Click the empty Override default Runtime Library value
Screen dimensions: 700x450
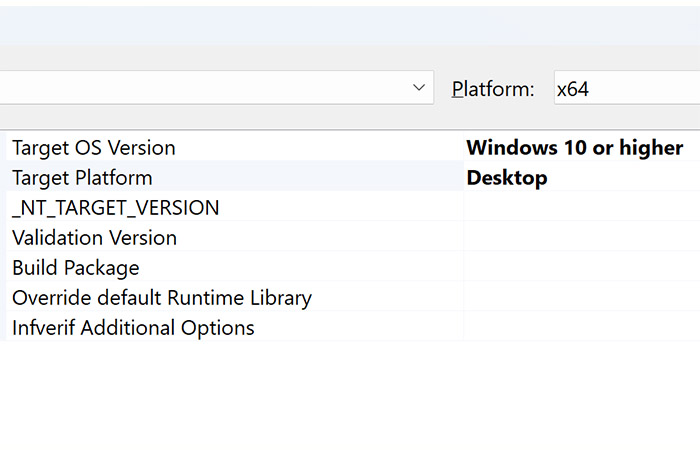click(582, 297)
